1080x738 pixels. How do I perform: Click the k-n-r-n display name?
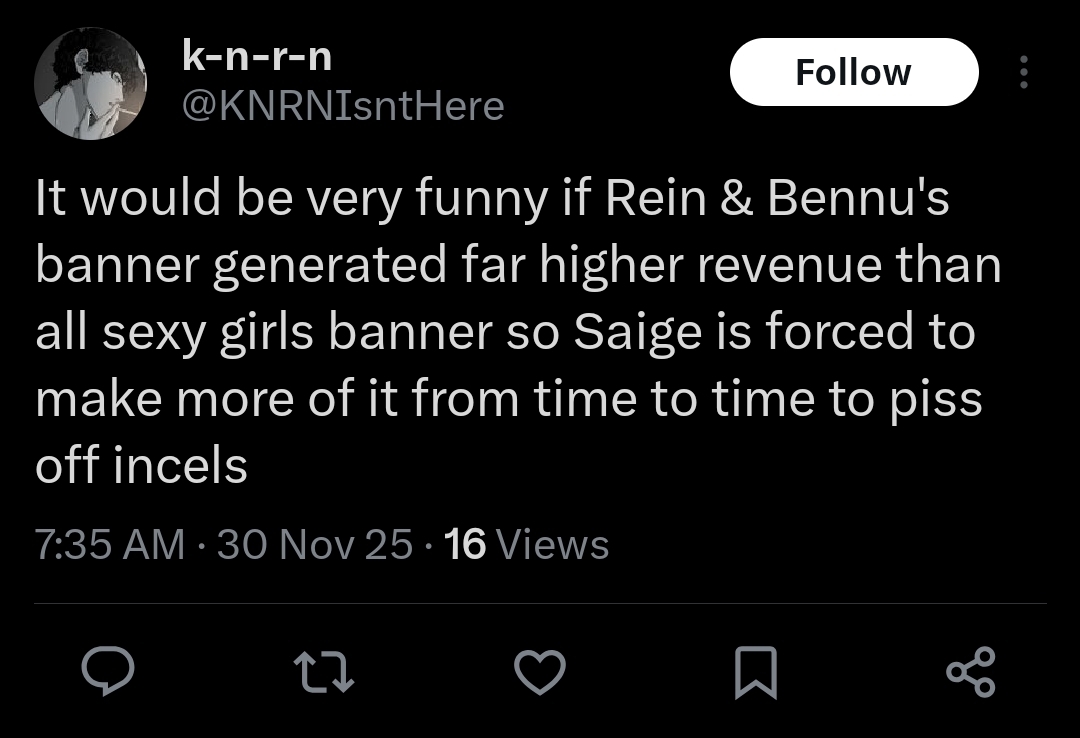(x=257, y=57)
